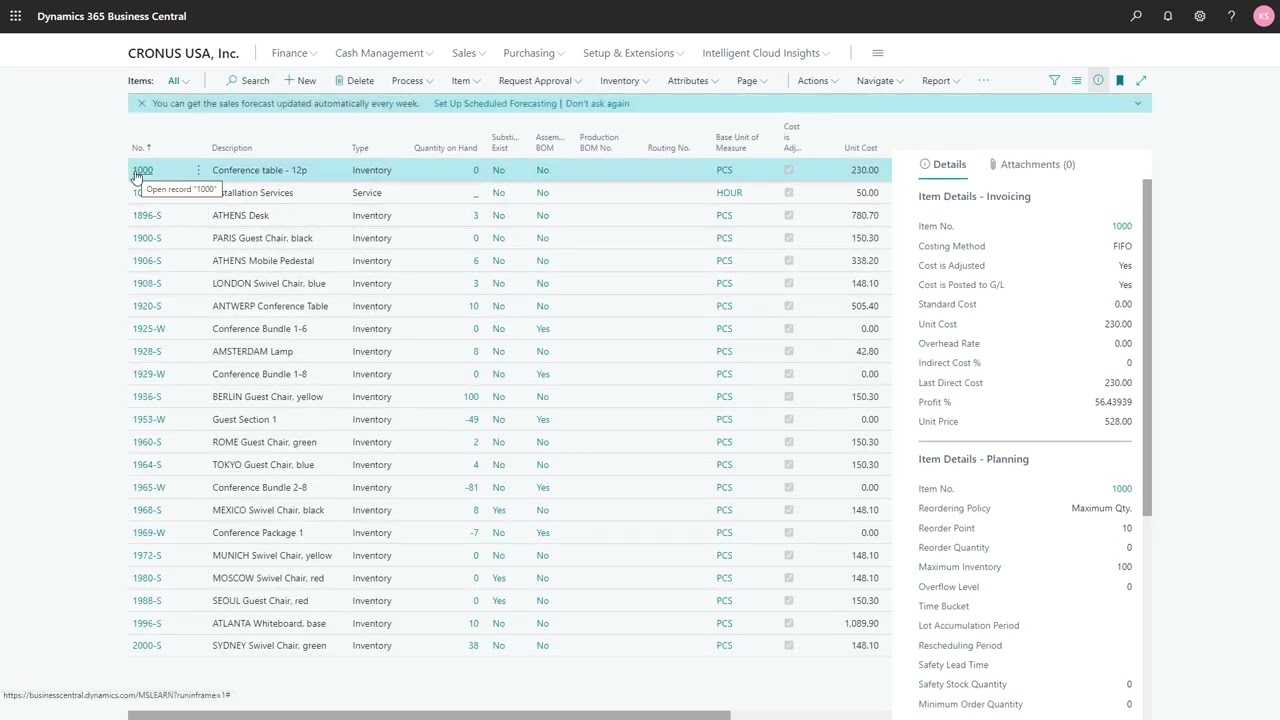This screenshot has height=720, width=1280.
Task: Toggle Cost is Adjusted checkbox for 1920-S
Action: pyautogui.click(x=789, y=306)
